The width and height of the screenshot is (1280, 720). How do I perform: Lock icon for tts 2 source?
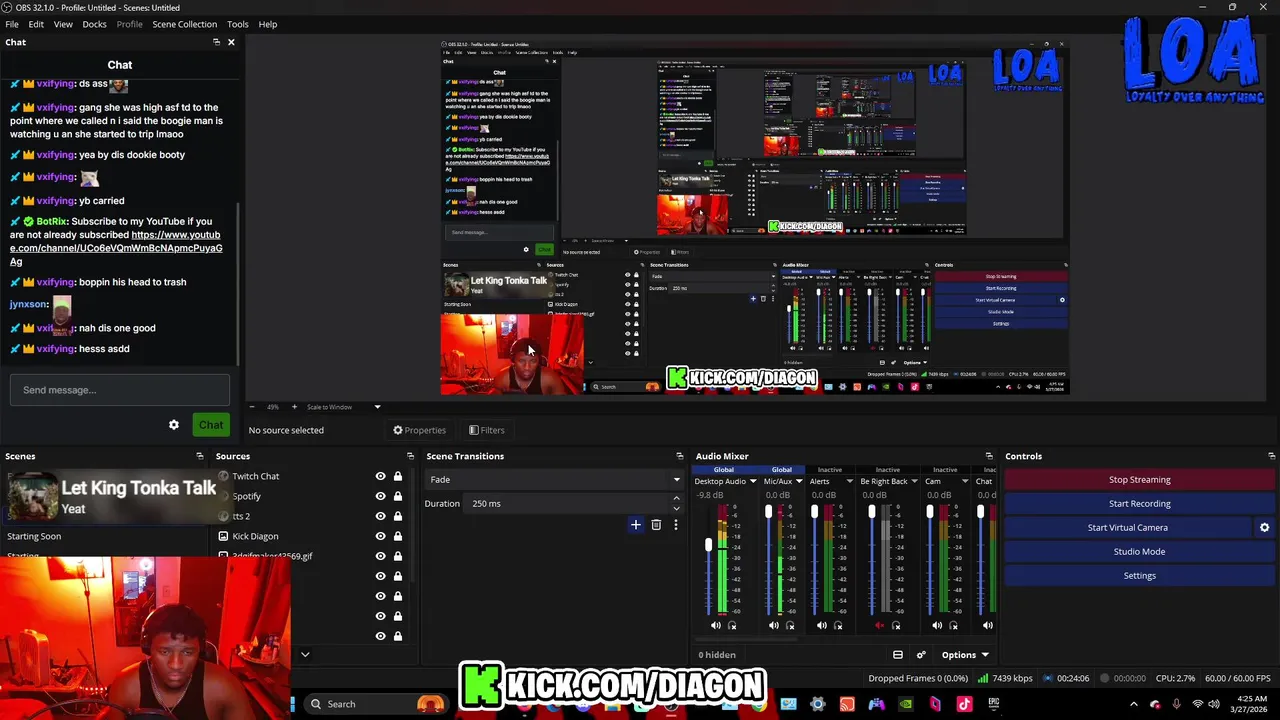coord(398,516)
